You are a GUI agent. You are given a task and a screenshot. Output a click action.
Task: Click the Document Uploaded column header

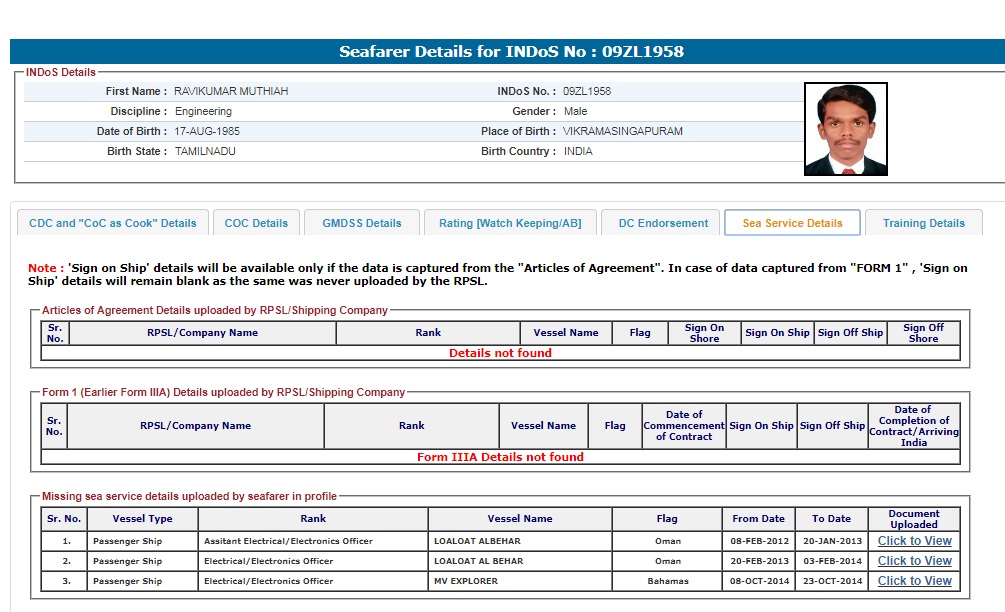click(x=914, y=519)
